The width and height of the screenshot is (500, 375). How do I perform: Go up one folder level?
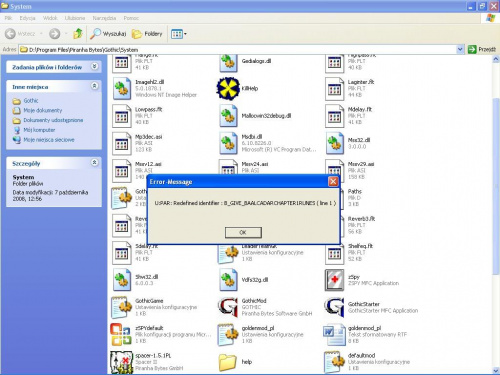point(78,34)
